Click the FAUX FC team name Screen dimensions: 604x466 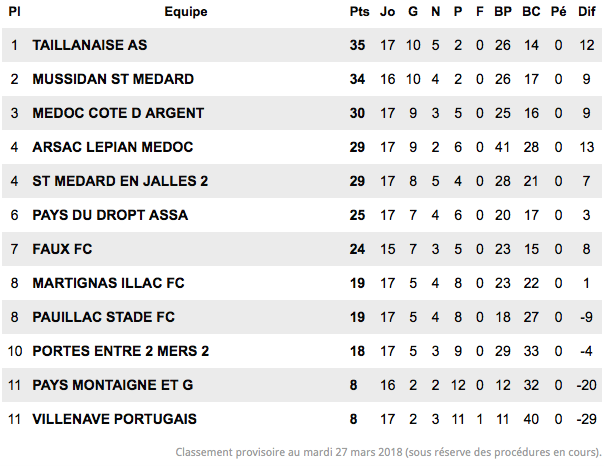point(62,249)
